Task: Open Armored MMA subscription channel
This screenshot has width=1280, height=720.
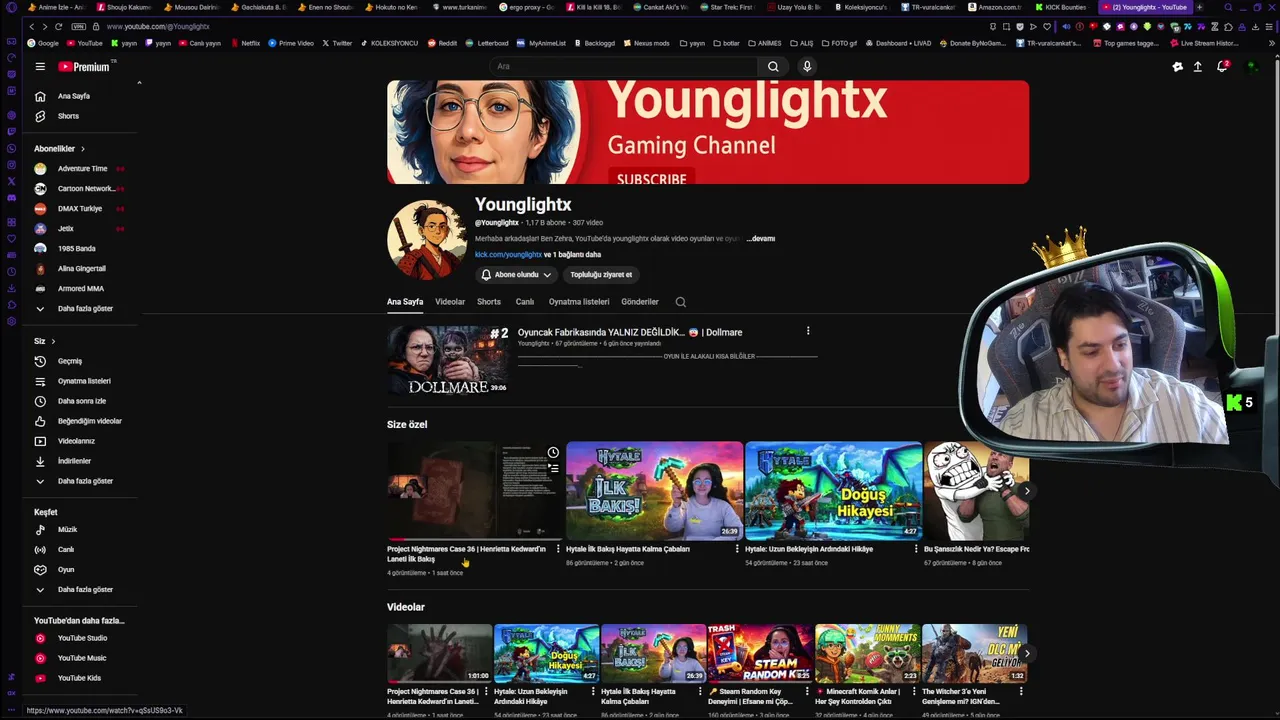Action: (80, 289)
